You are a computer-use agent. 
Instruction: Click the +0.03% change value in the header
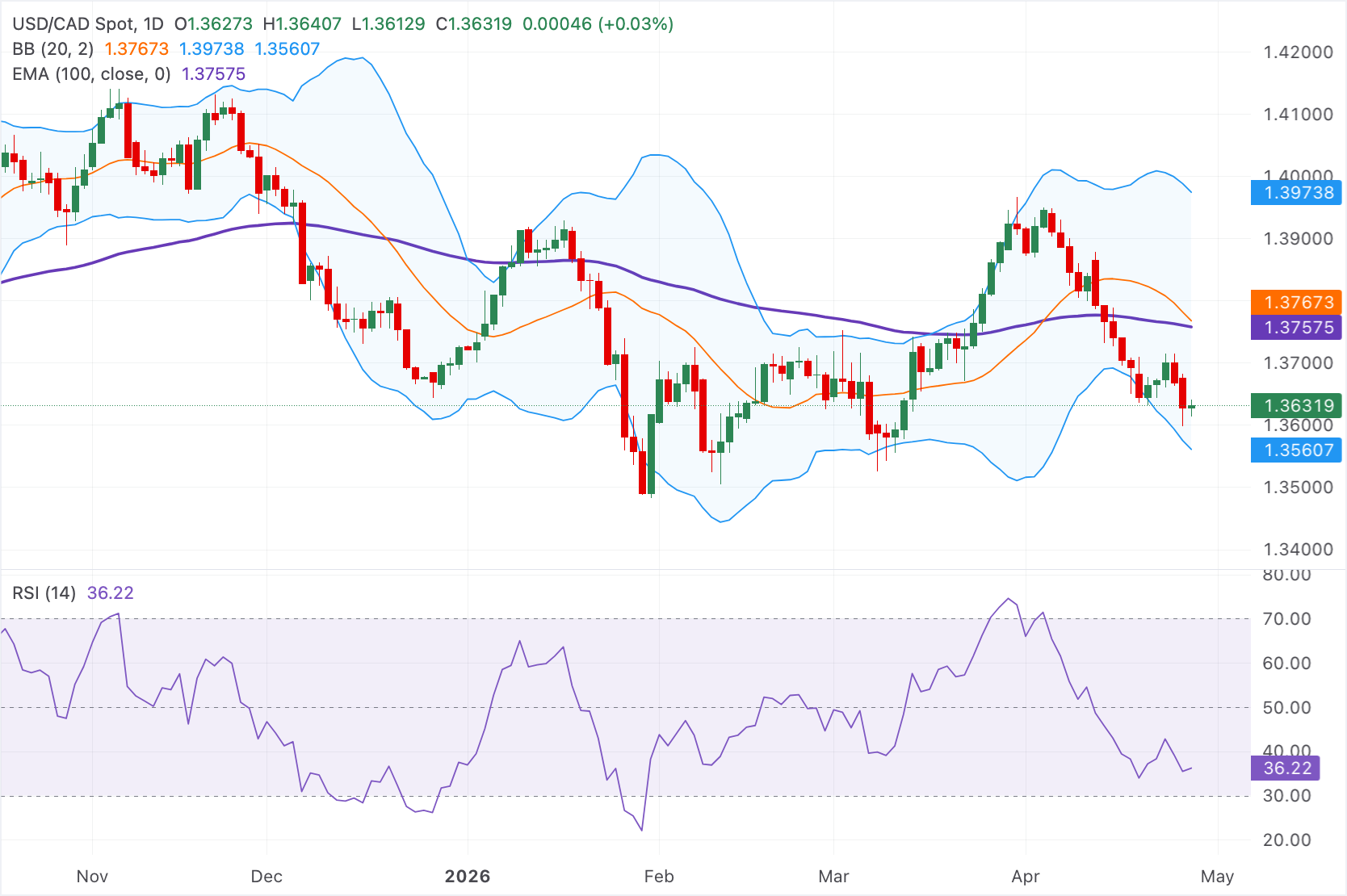point(636,24)
